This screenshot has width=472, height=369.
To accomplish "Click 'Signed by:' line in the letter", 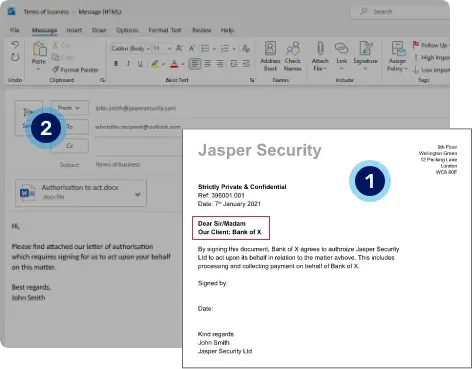I will pos(213,283).
